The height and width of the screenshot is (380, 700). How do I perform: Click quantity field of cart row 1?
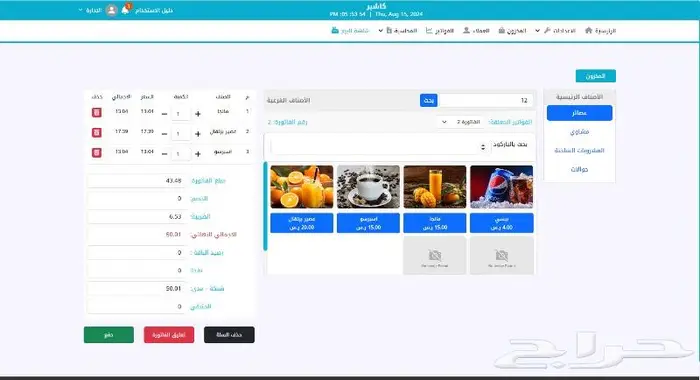coord(181,114)
